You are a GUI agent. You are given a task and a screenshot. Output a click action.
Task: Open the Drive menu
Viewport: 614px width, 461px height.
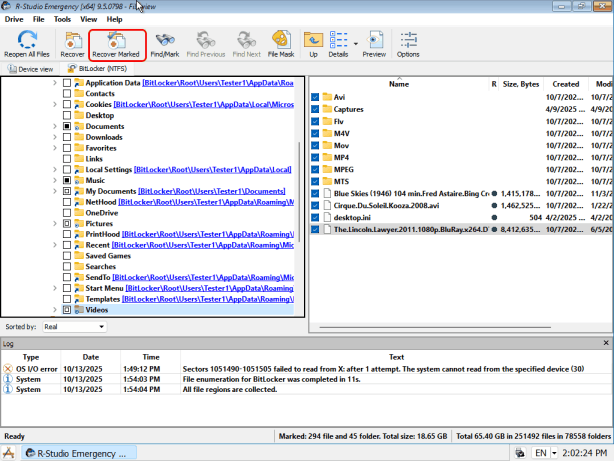(14, 19)
